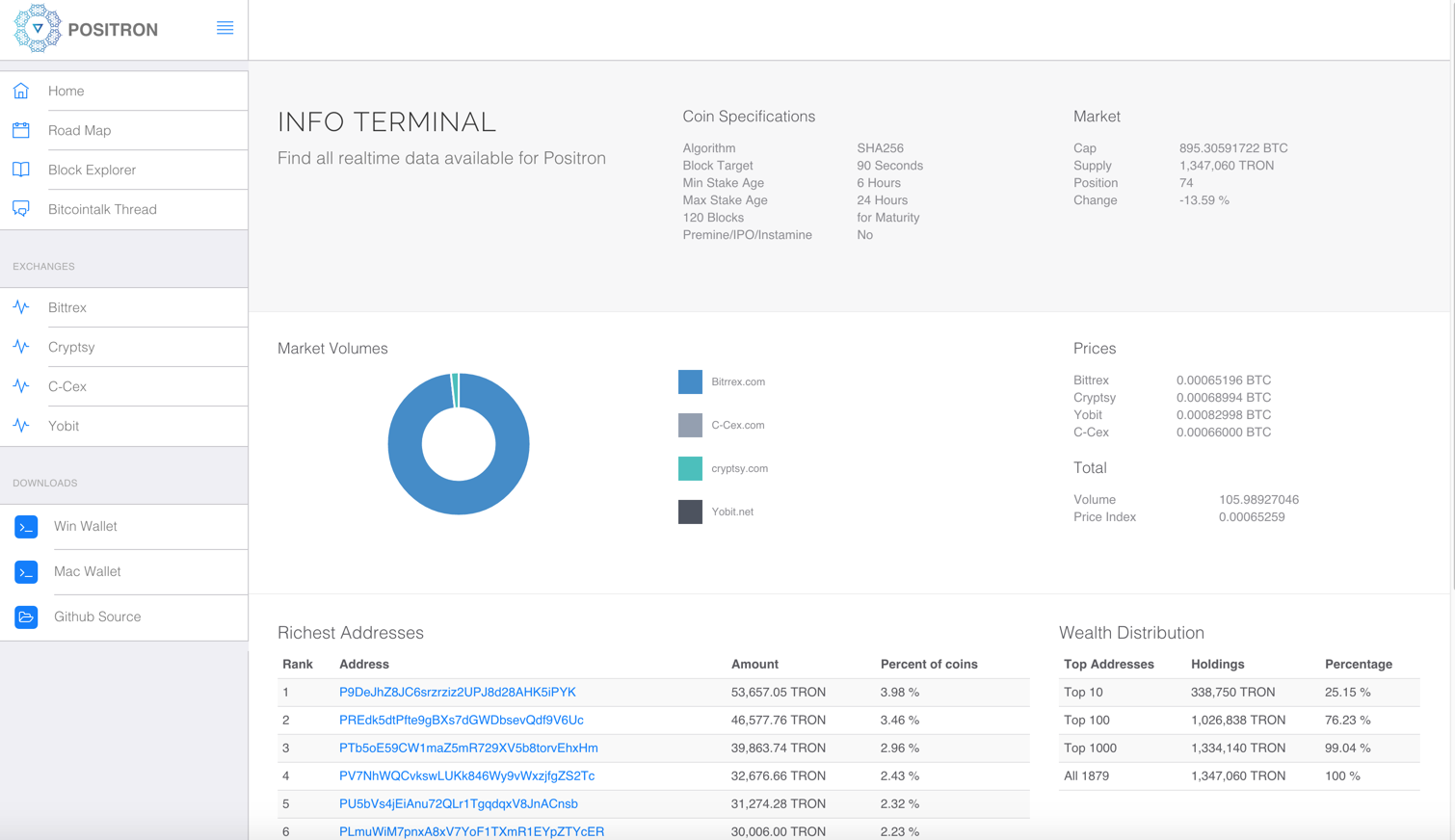Click the supply value 1,347,060 TRON in Market
Image resolution: width=1455 pixels, height=840 pixels.
point(1227,166)
